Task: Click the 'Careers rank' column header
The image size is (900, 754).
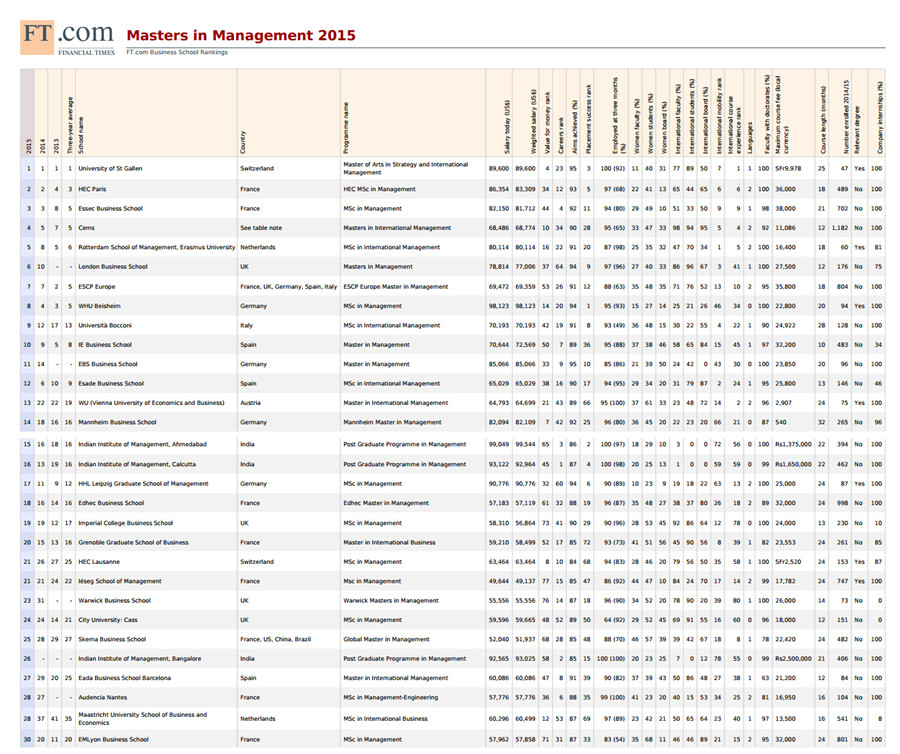Action: 561,135
